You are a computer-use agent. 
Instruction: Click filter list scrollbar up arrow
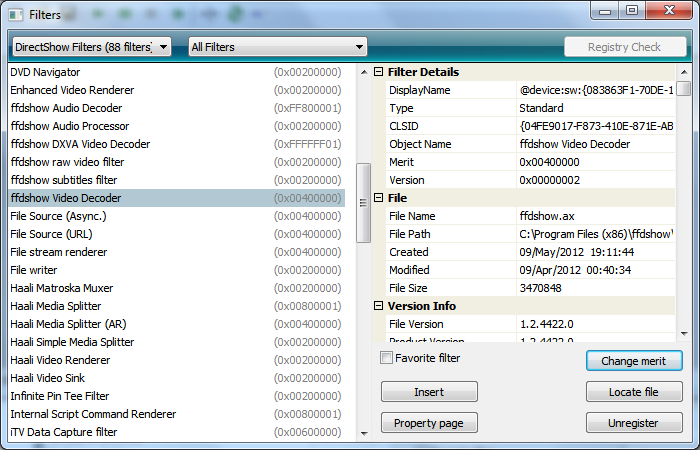click(x=364, y=72)
